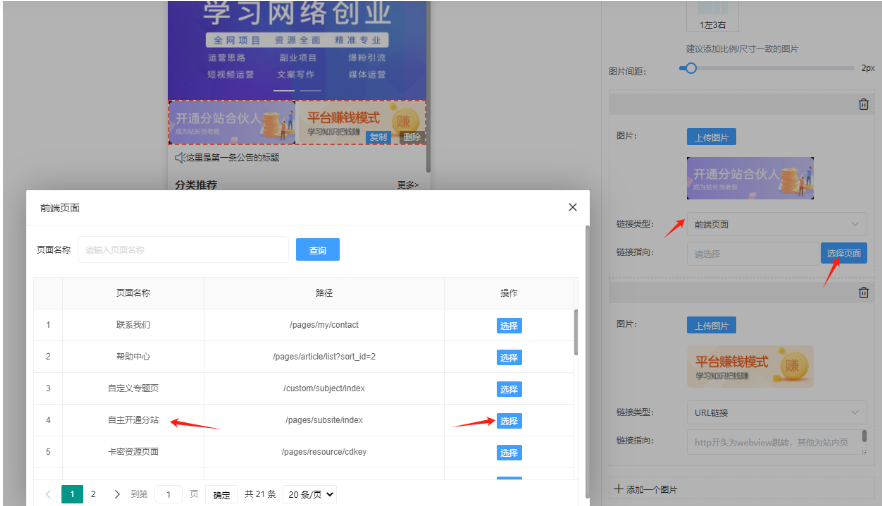Screen dimensions: 882x506
Task: Click path /pages/my/contact
Action: click(324, 325)
